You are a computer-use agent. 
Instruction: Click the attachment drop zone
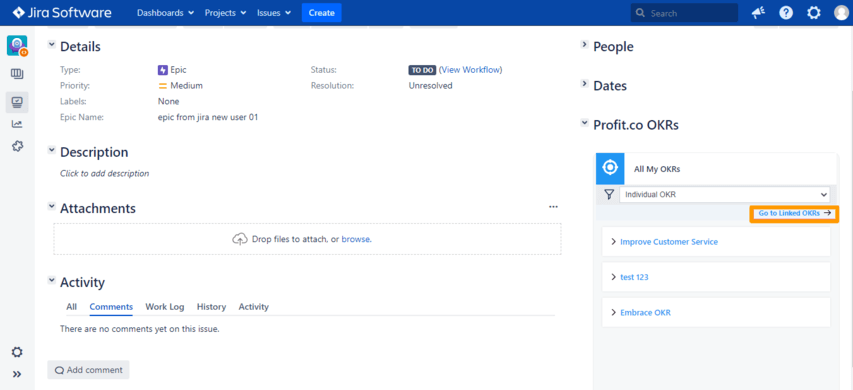point(307,239)
